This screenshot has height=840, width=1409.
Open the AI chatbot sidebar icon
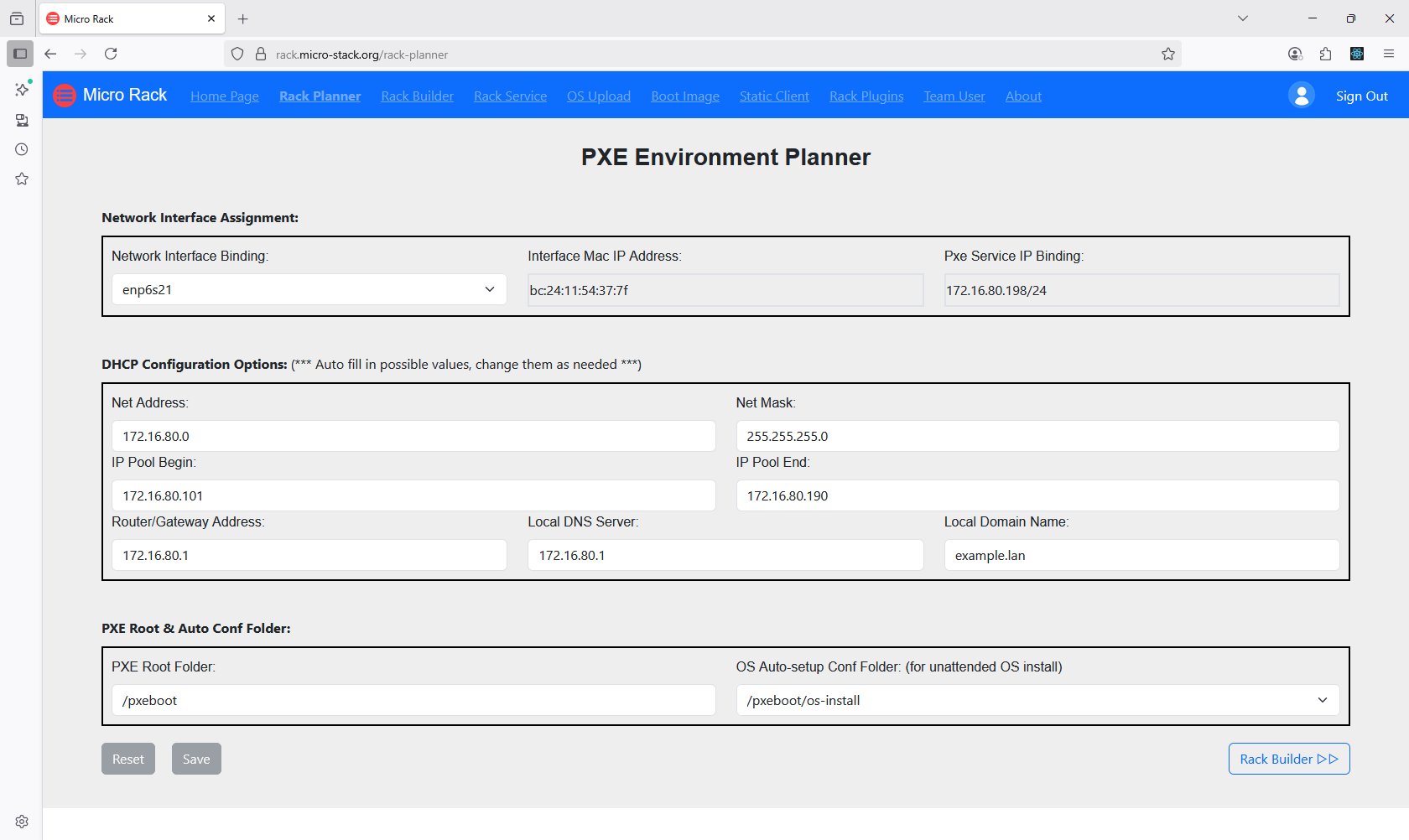[x=22, y=89]
